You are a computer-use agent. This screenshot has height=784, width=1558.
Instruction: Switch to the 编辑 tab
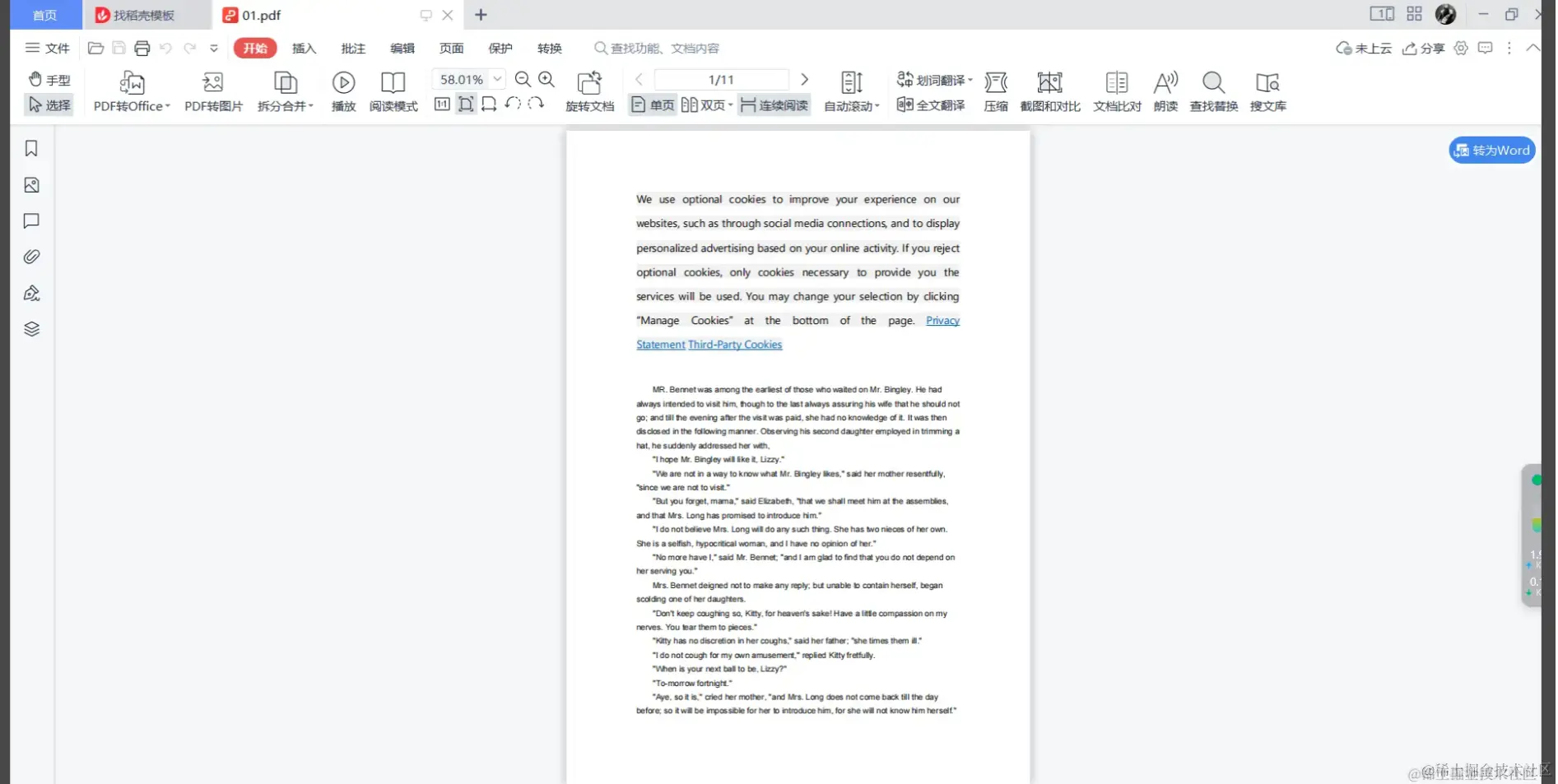402,49
